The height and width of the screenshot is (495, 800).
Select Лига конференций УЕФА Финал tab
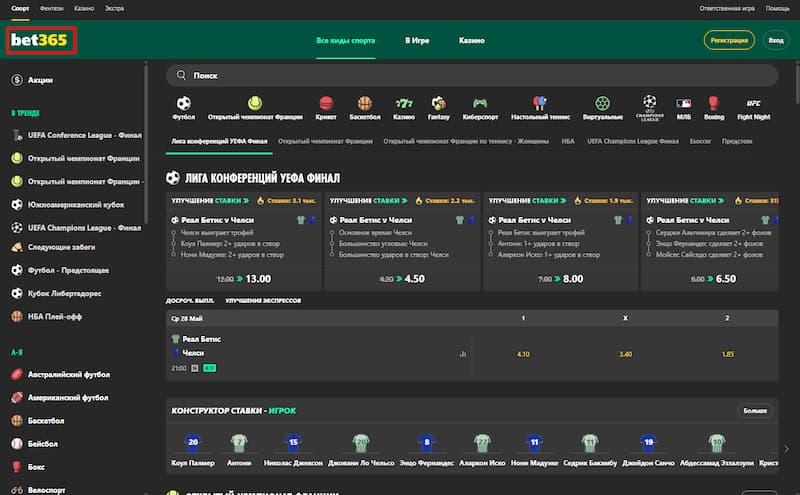[219, 141]
